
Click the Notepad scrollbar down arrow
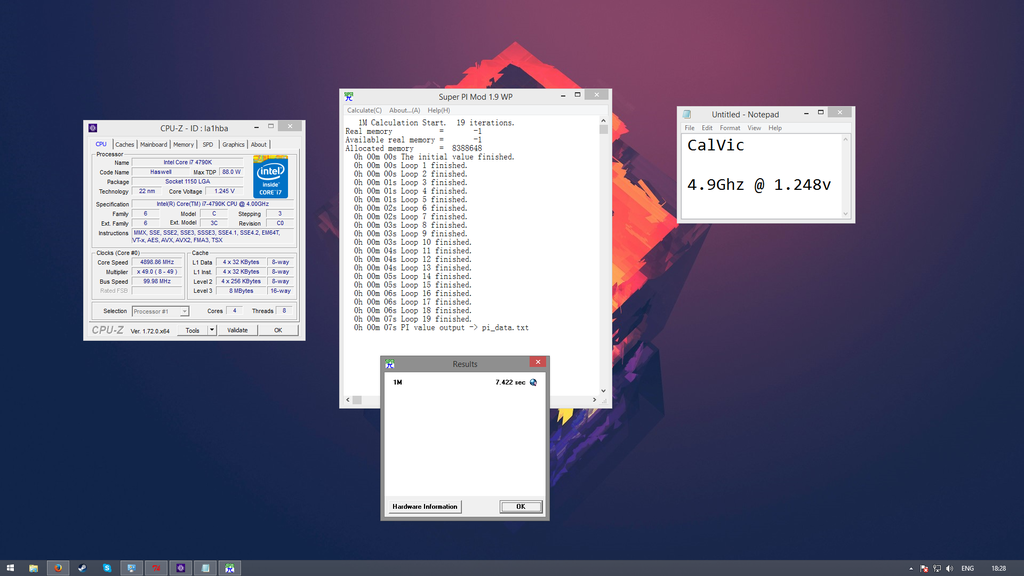846,214
